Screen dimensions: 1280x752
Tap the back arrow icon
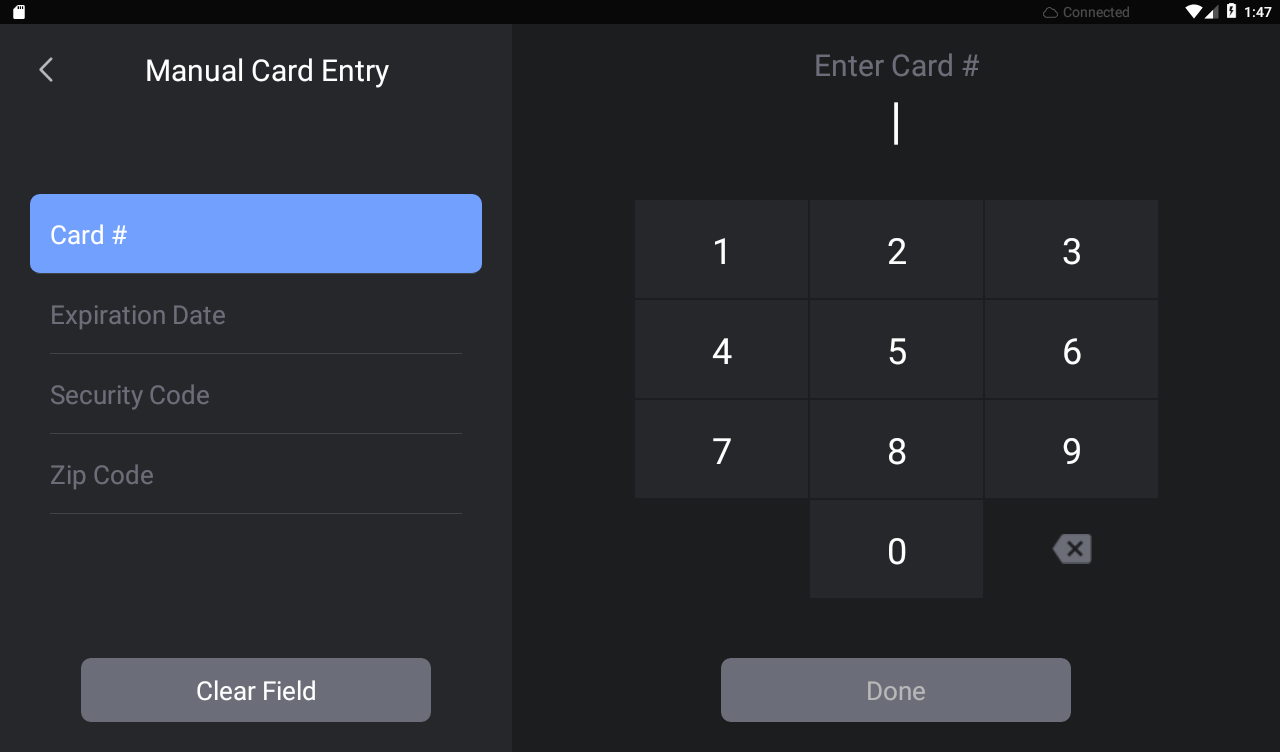tap(45, 69)
